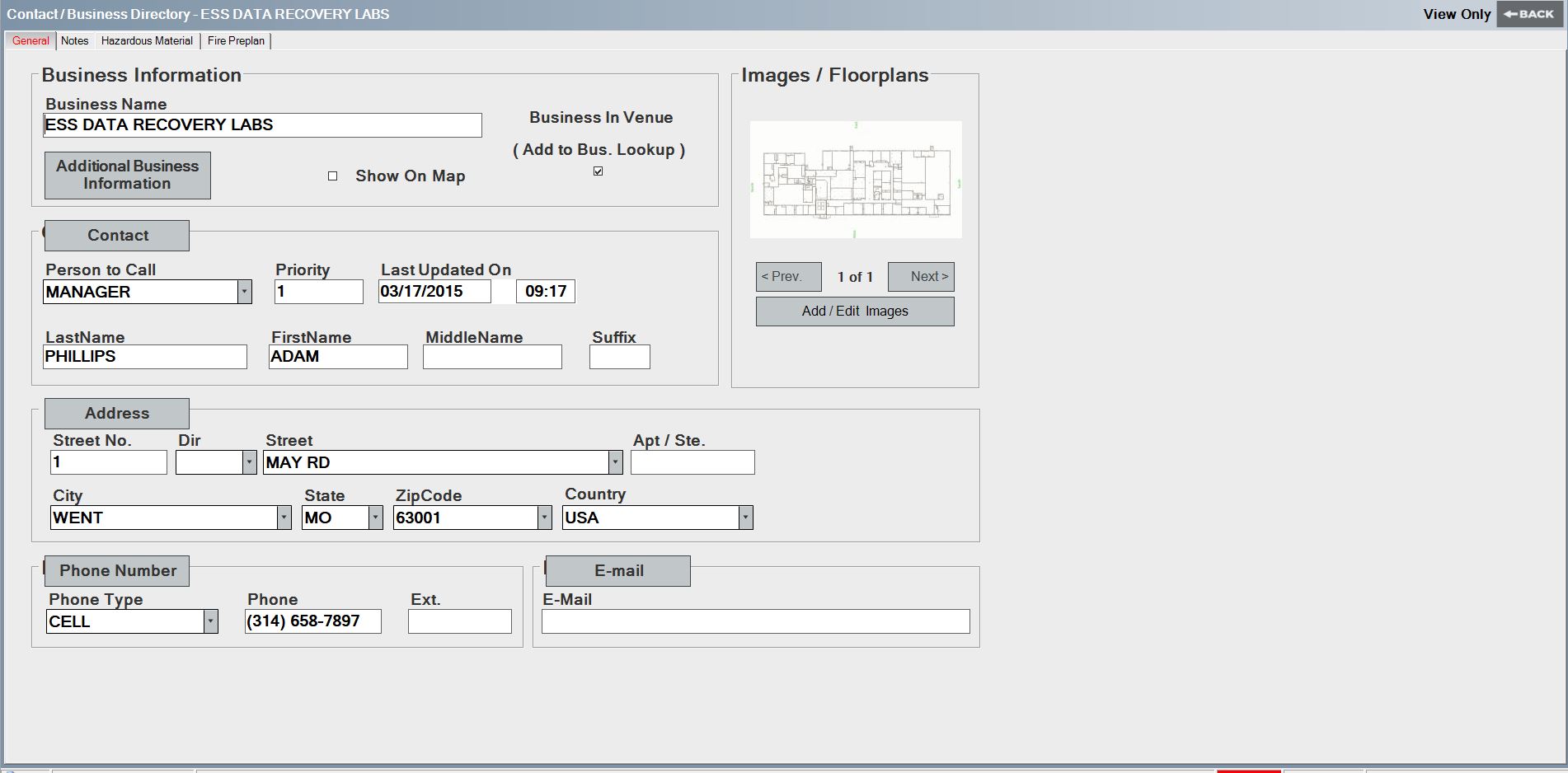
Task: Click the Apt / Ste. field
Action: pos(692,462)
